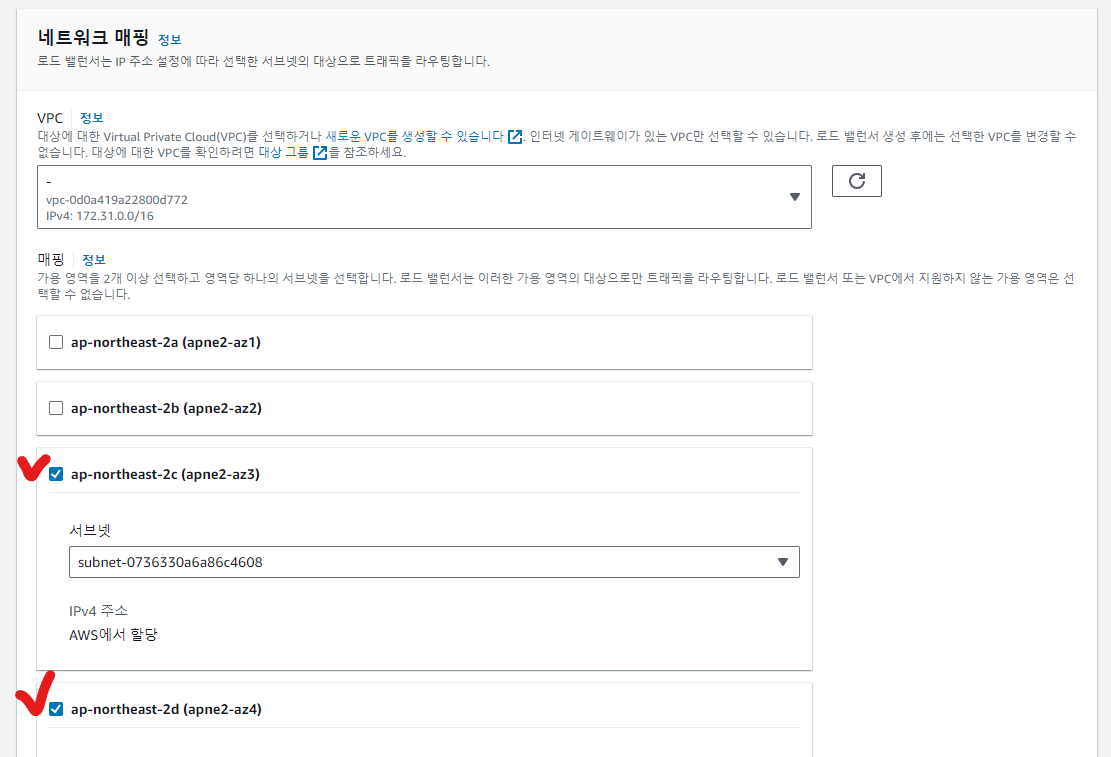
Task: Click the refresh button beside VPC dropdown
Action: [856, 181]
